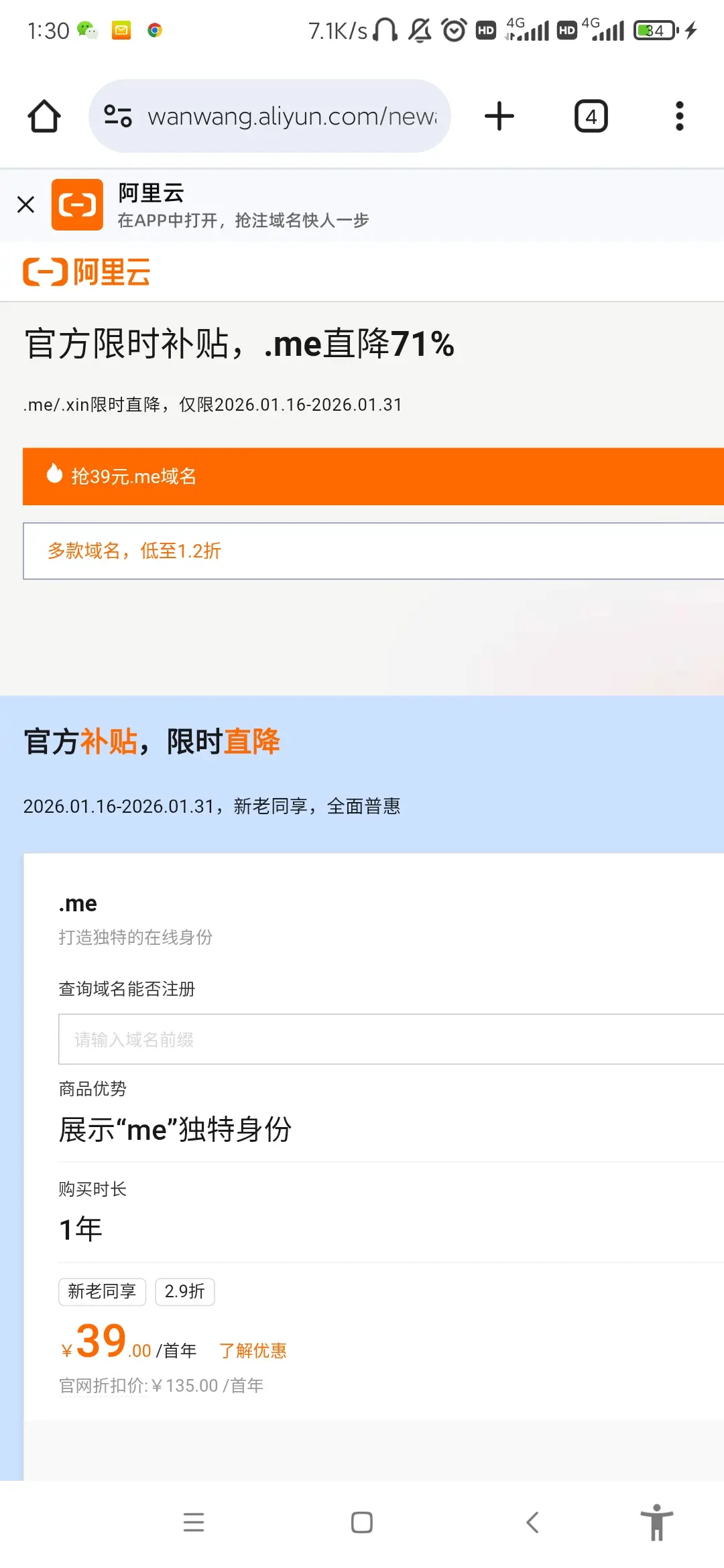Tap the accessibility figure icon
This screenshot has height=1568, width=724.
[657, 1522]
